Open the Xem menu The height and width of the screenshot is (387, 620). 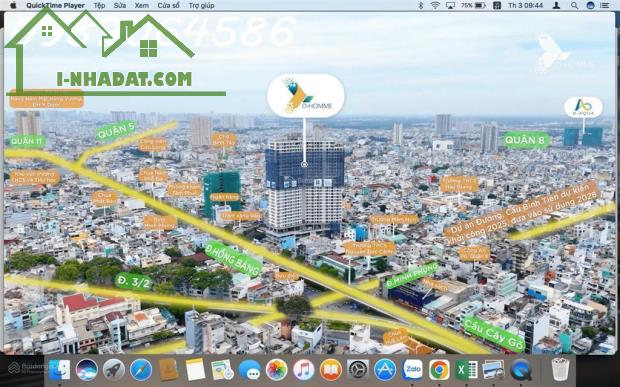(142, 5)
